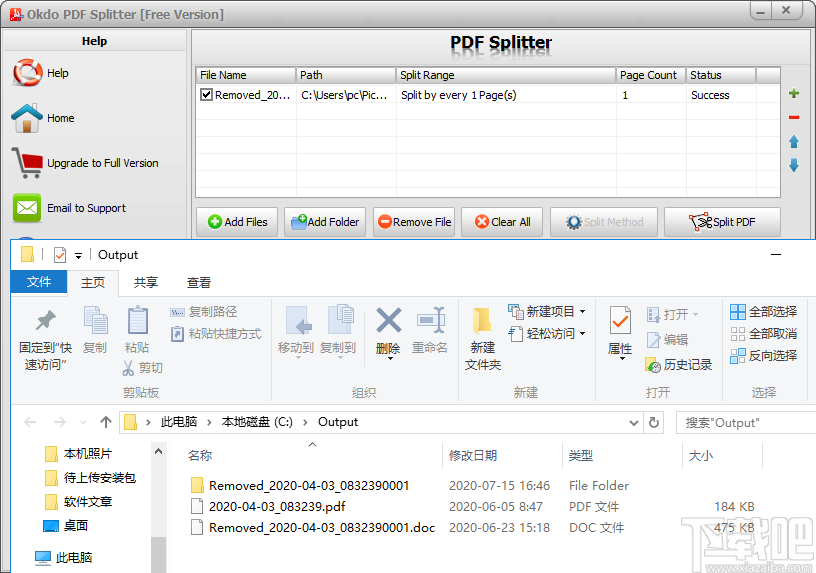Click the 重命名 rename icon

pyautogui.click(x=431, y=320)
